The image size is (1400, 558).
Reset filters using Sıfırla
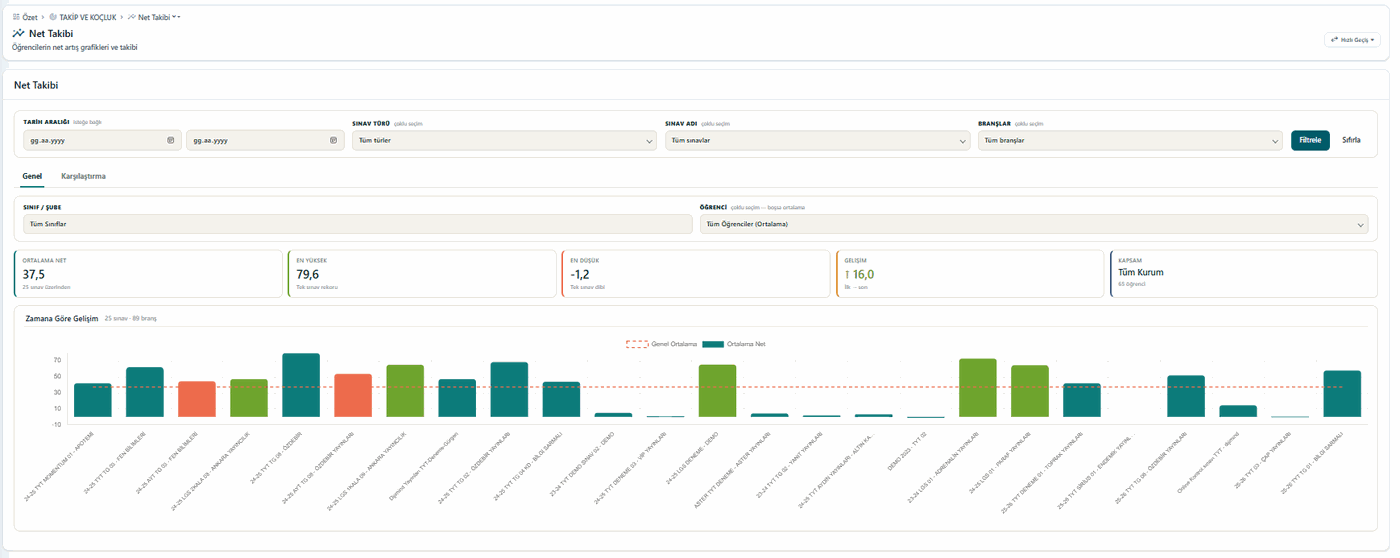[1351, 140]
